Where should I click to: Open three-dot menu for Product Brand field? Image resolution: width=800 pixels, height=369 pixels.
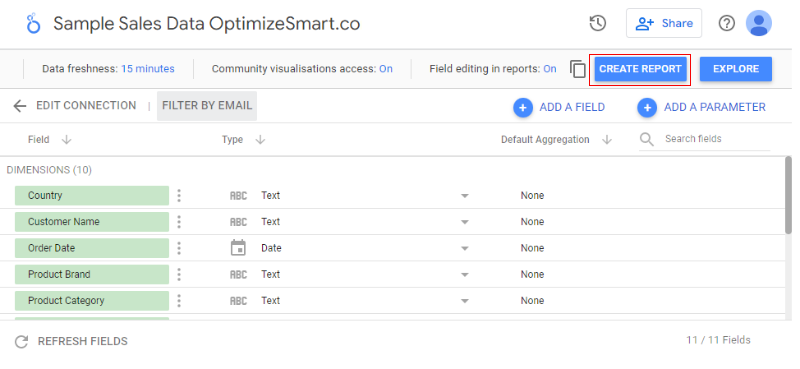[x=179, y=274]
